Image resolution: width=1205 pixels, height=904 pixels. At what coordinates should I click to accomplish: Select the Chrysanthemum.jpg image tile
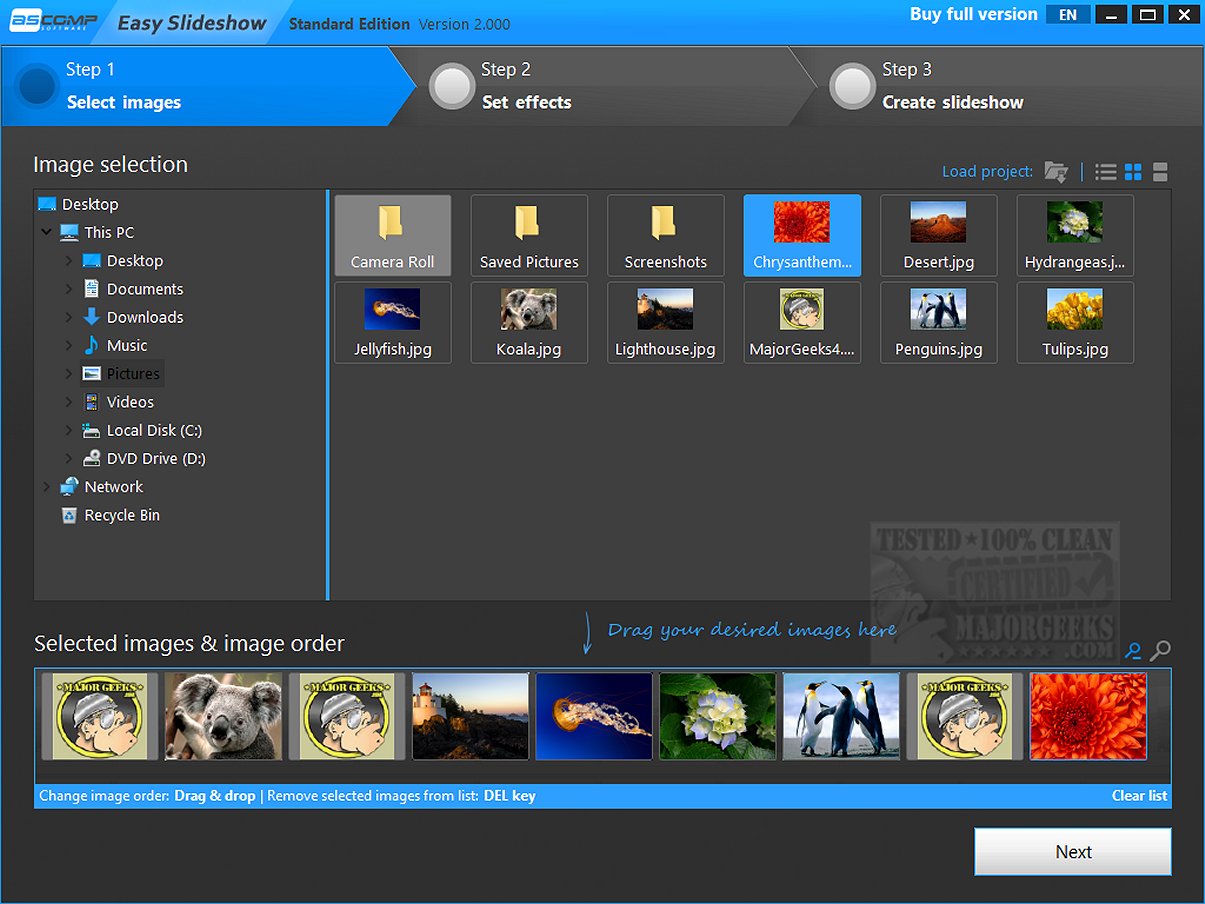pos(801,235)
